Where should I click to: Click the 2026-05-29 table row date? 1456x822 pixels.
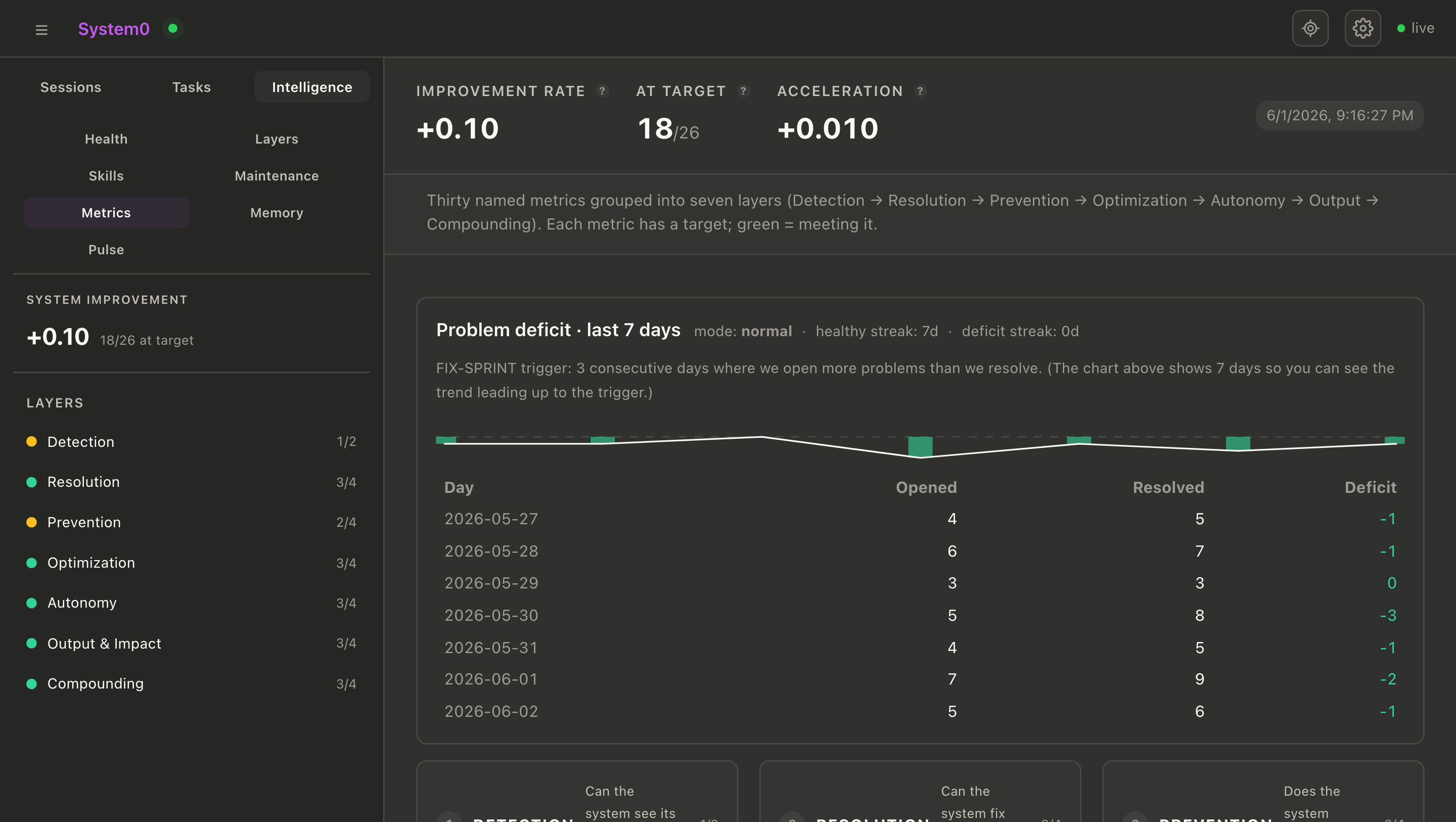[x=491, y=583]
